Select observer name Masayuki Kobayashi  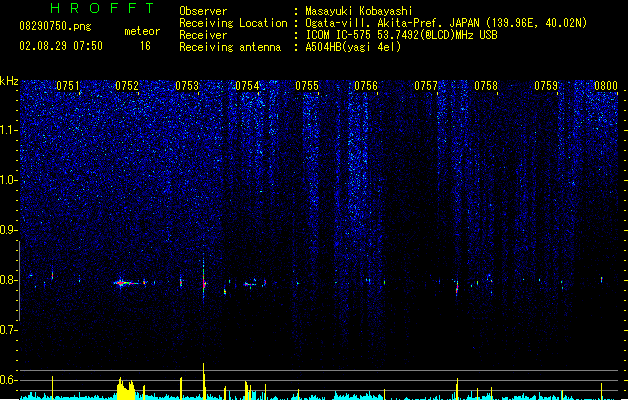tap(359, 11)
